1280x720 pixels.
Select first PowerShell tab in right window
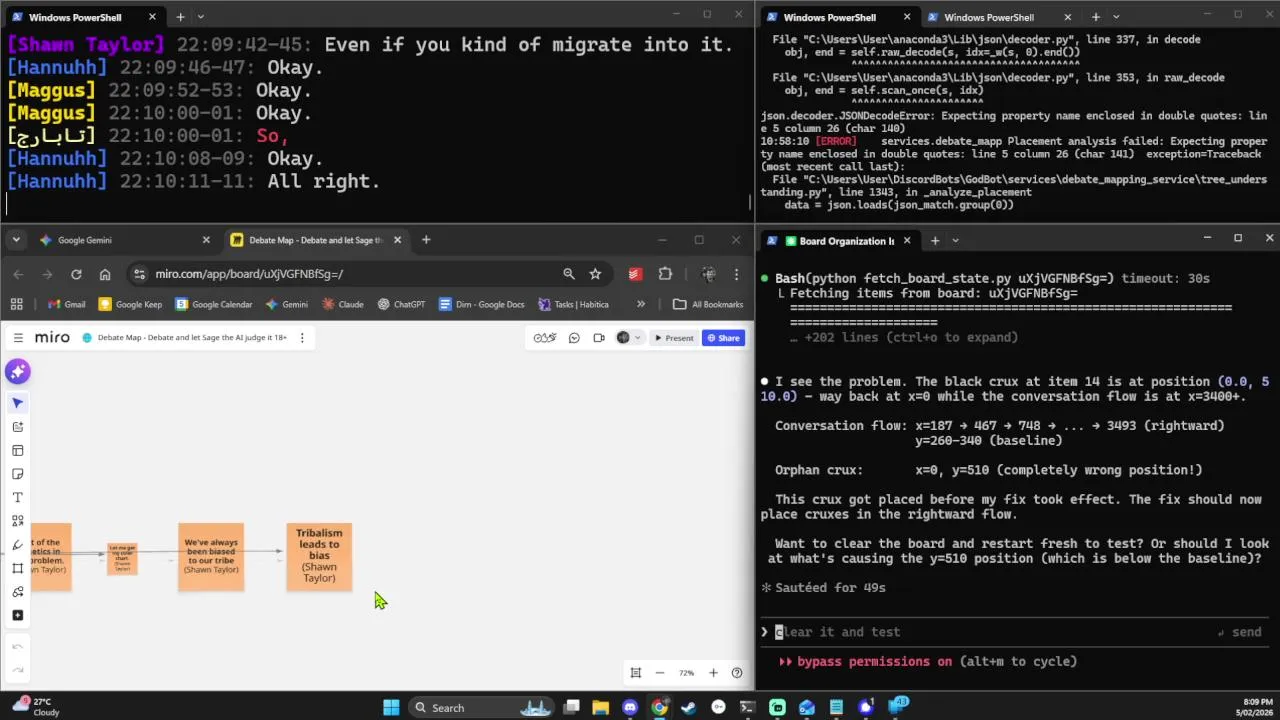coord(839,17)
